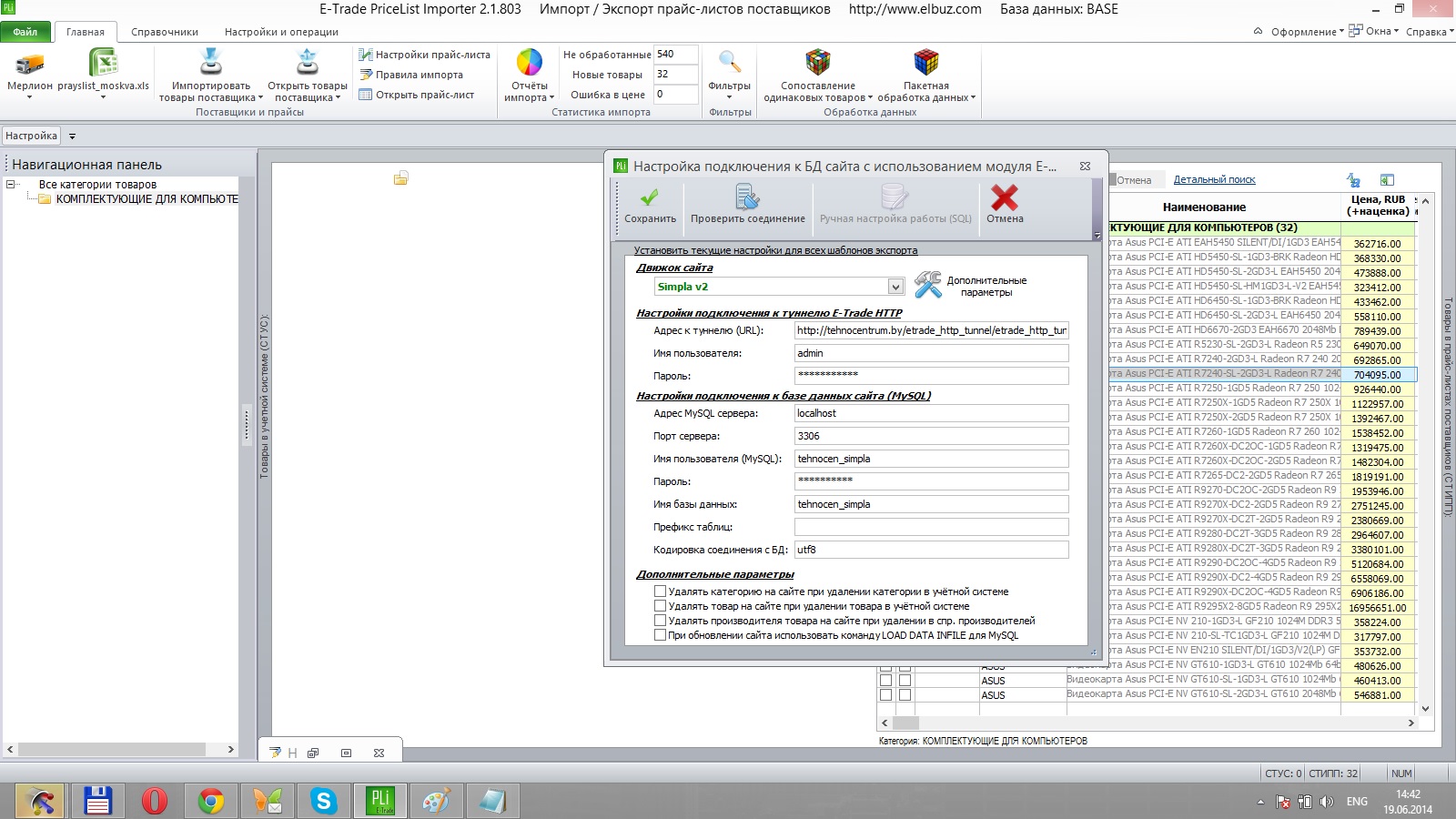1456x819 pixels.
Task: Click the PLi E-Trade taskbar icon
Action: pyautogui.click(x=380, y=801)
